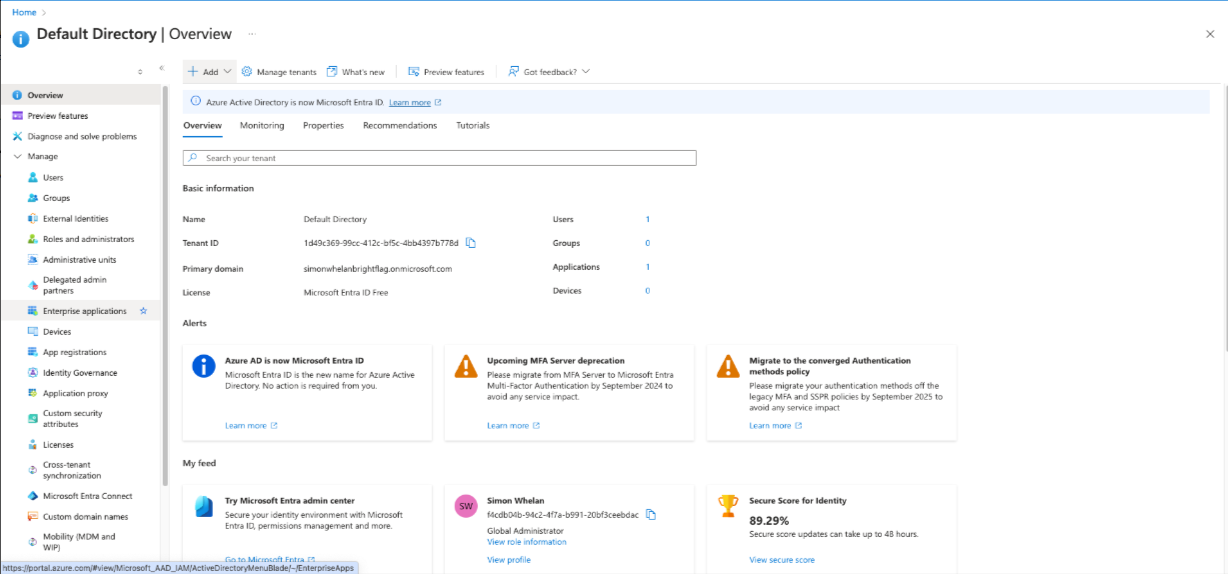This screenshot has width=1228, height=574.
Task: Click the Application proxy icon
Action: tap(33, 393)
